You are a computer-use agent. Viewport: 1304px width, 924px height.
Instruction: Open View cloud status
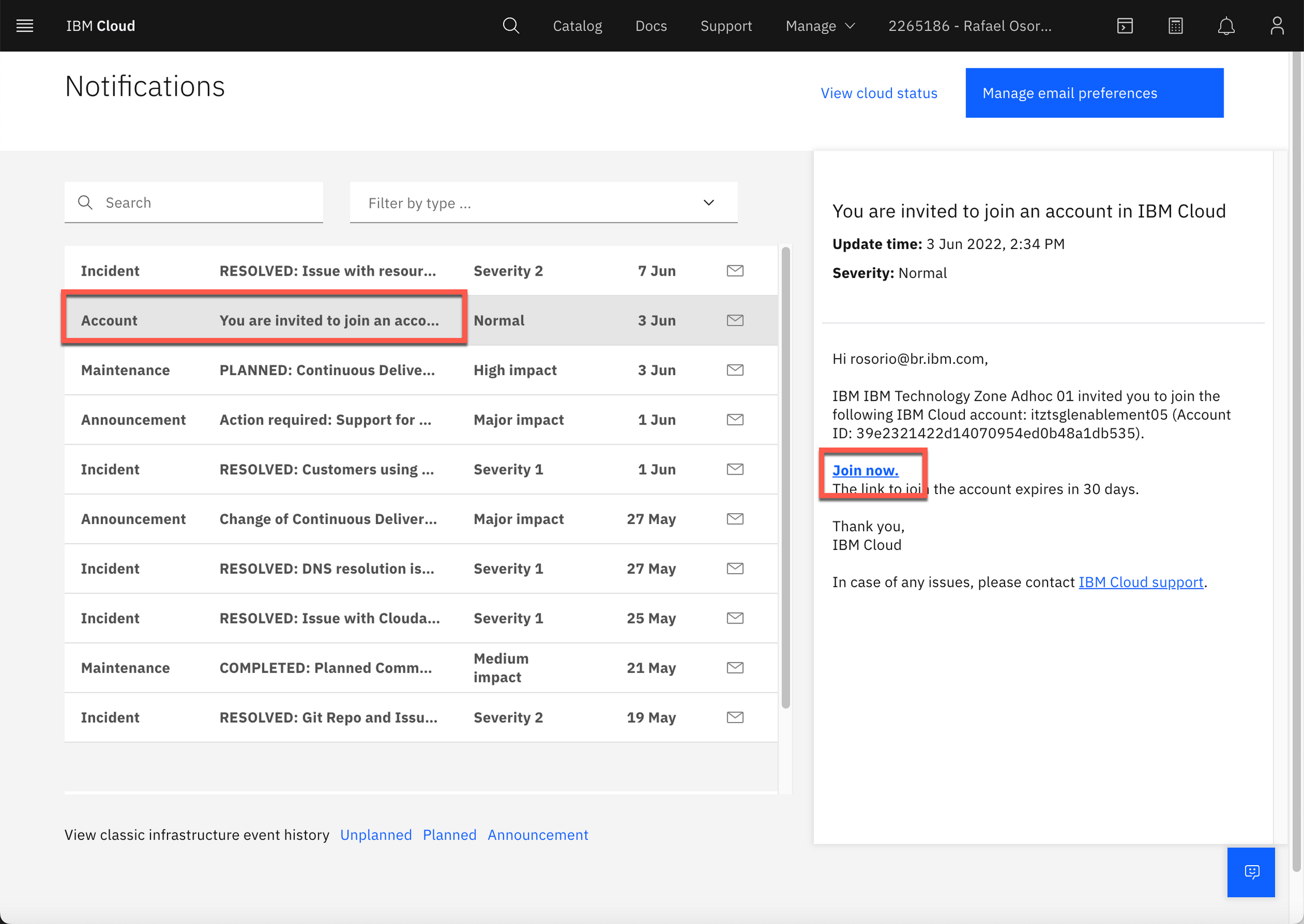click(878, 93)
